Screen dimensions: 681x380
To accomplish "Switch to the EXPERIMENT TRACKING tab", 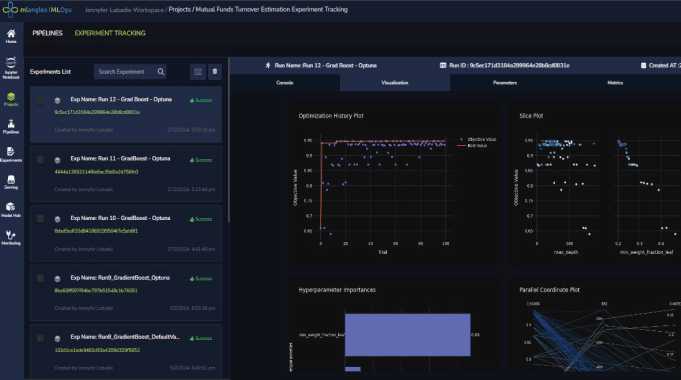I will pyautogui.click(x=110, y=33).
